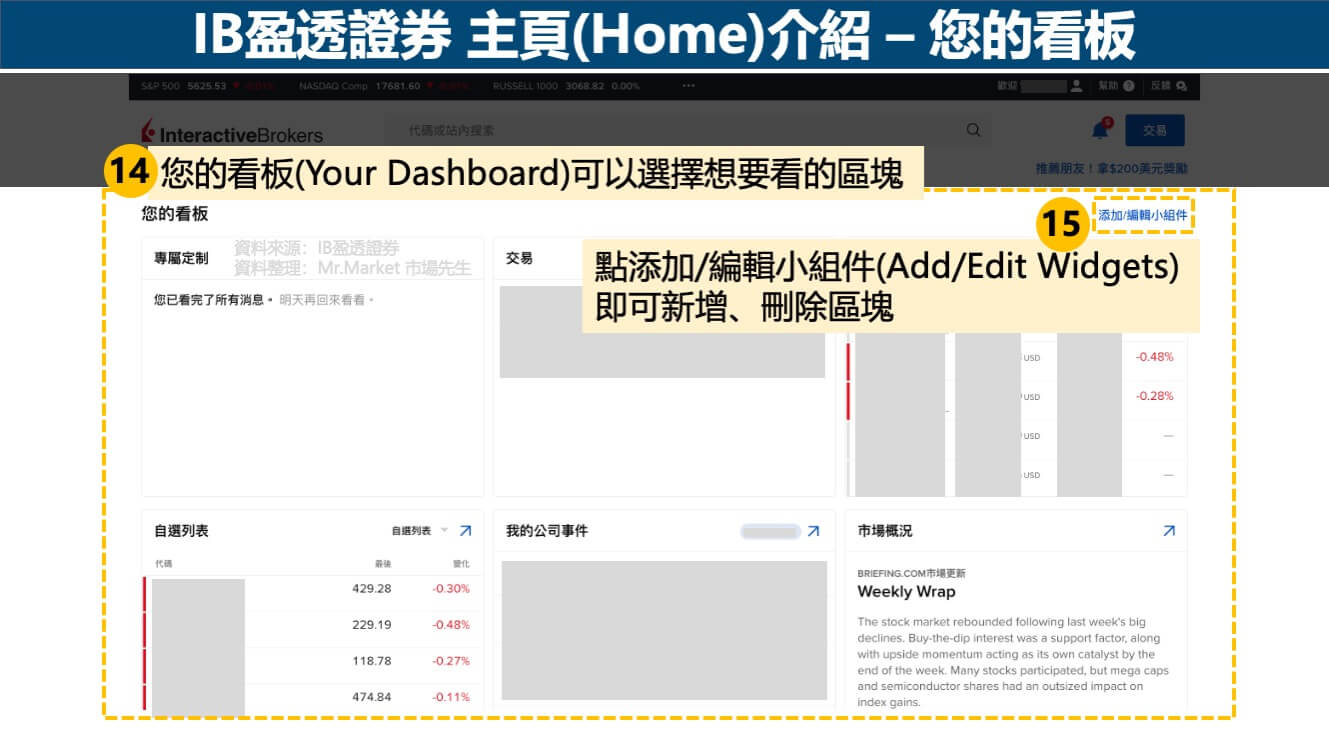Click 添加/編輯小組件 link

pos(1143,215)
